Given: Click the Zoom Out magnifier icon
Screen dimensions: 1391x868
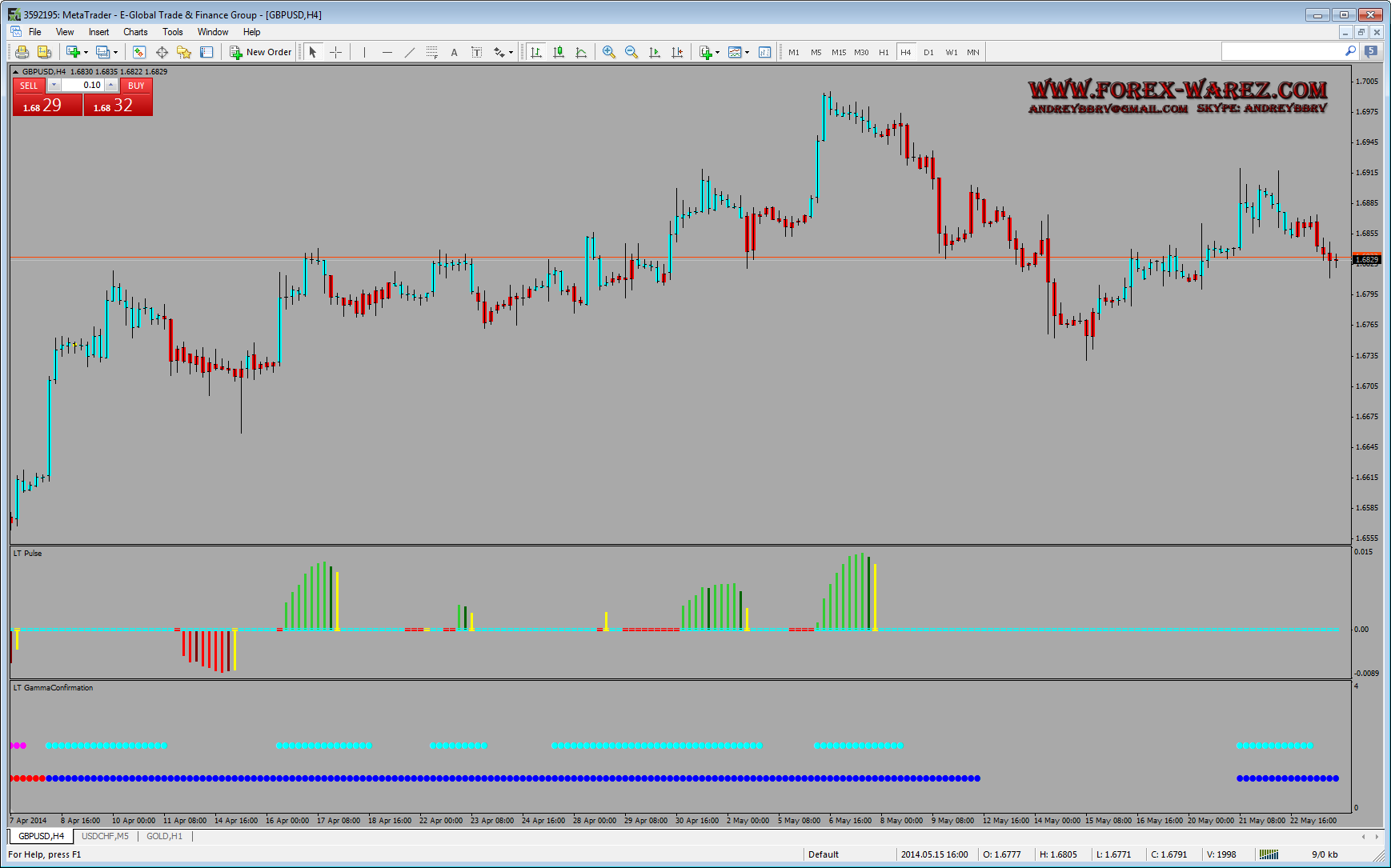Looking at the screenshot, I should [x=631, y=52].
